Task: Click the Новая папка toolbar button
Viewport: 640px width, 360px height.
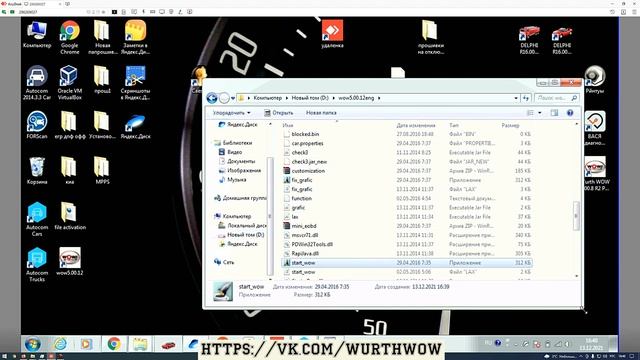Action: [x=321, y=113]
